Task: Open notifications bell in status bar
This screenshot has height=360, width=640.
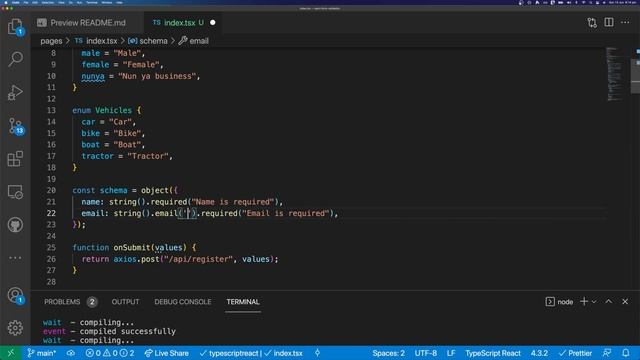Action: click(625, 353)
